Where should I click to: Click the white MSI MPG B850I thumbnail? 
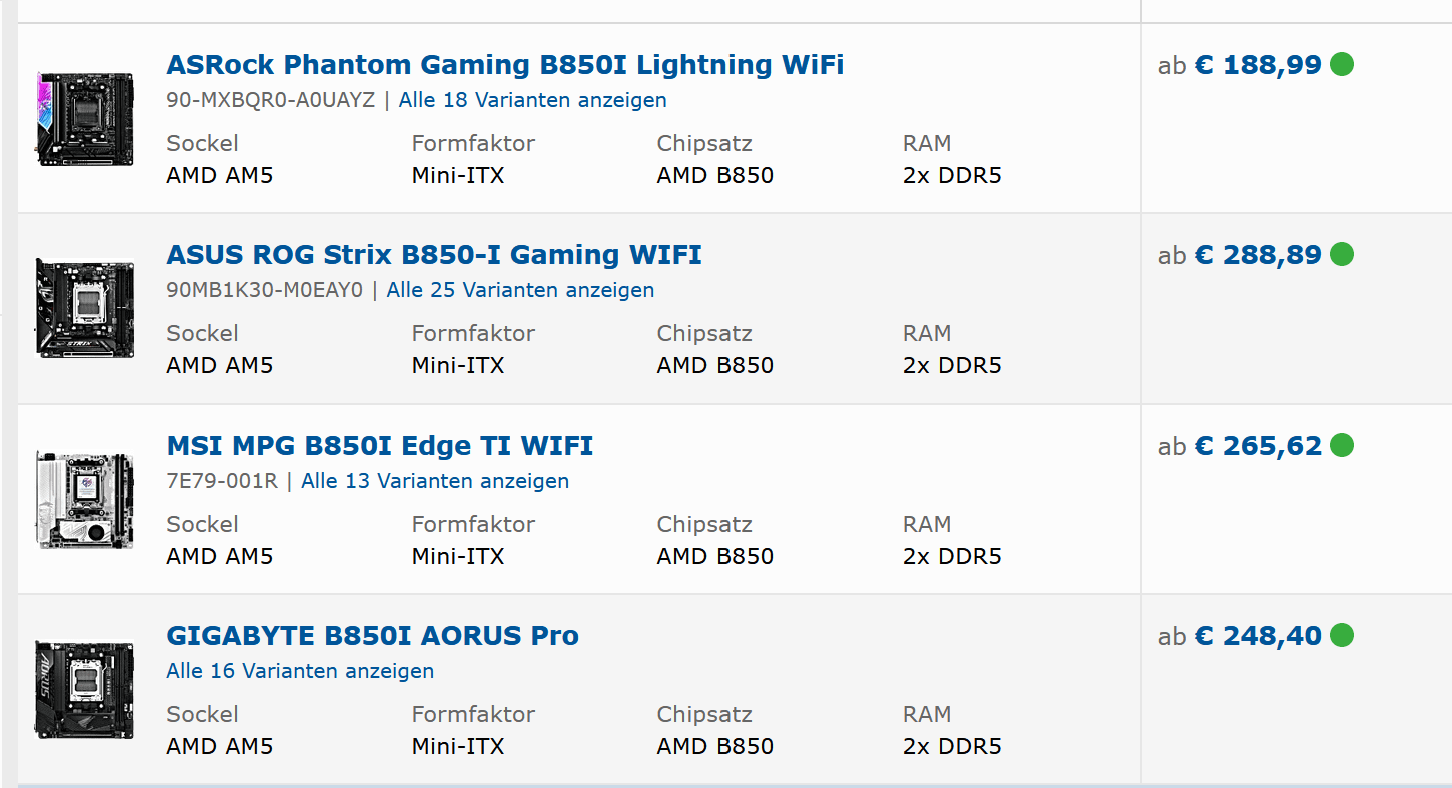click(x=85, y=499)
